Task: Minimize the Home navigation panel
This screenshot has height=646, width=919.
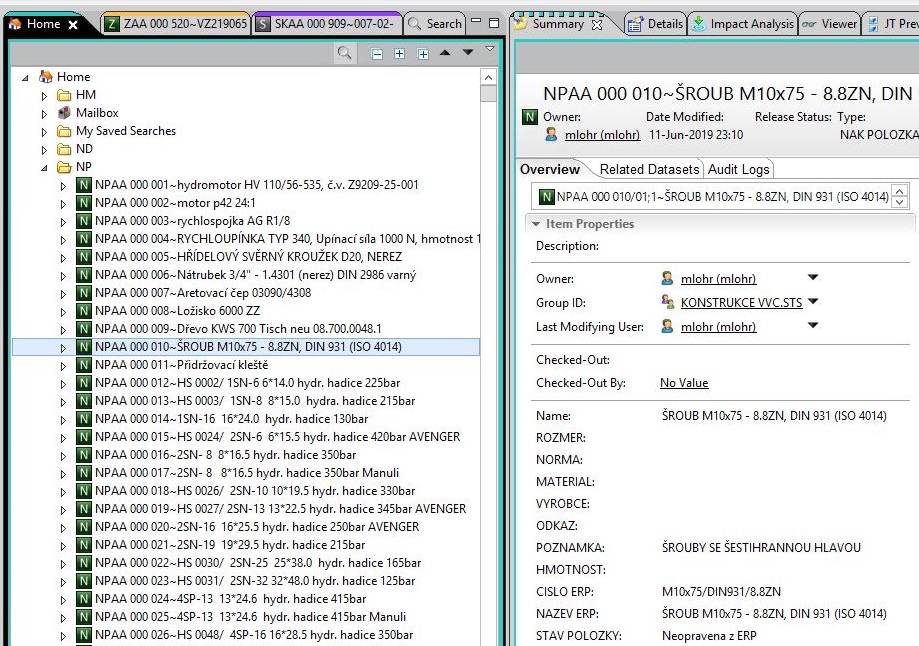Action: click(476, 22)
